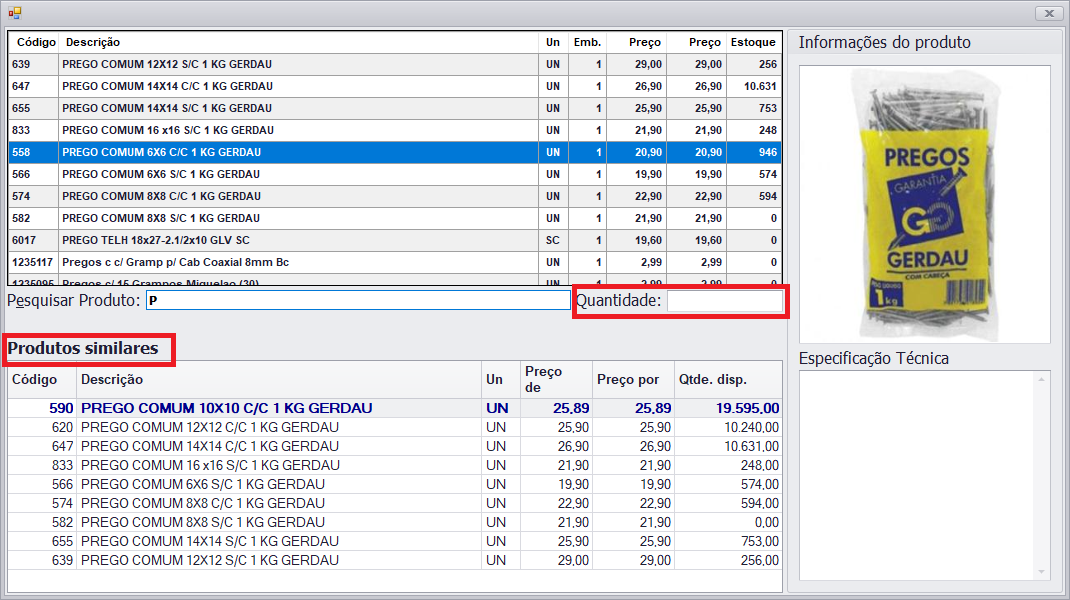The width and height of the screenshot is (1070, 600).
Task: Click the Especificação Técnica scrollbar down arrow
Action: 1041,571
